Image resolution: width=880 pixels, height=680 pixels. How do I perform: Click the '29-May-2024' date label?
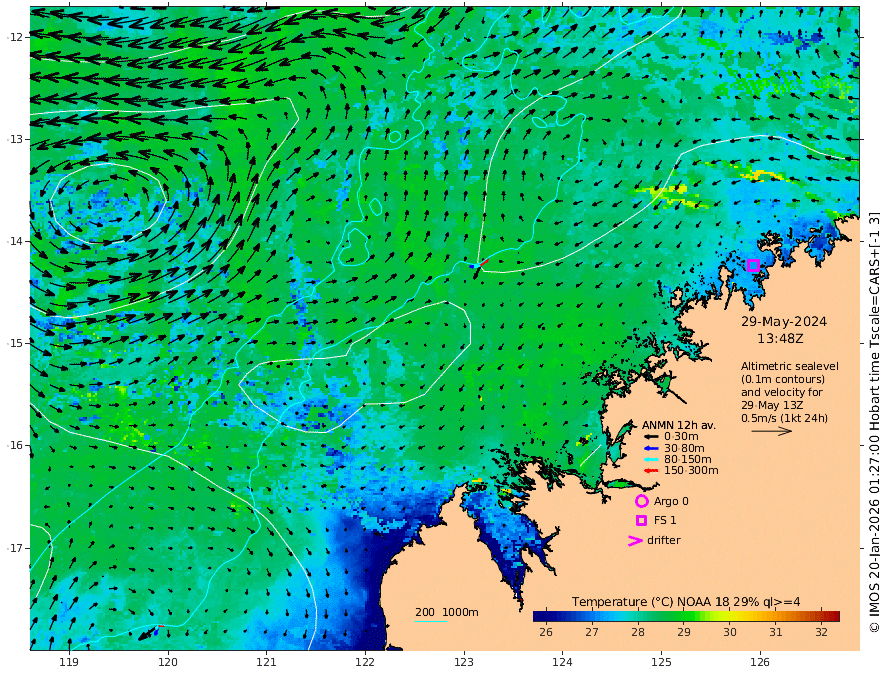pos(783,322)
